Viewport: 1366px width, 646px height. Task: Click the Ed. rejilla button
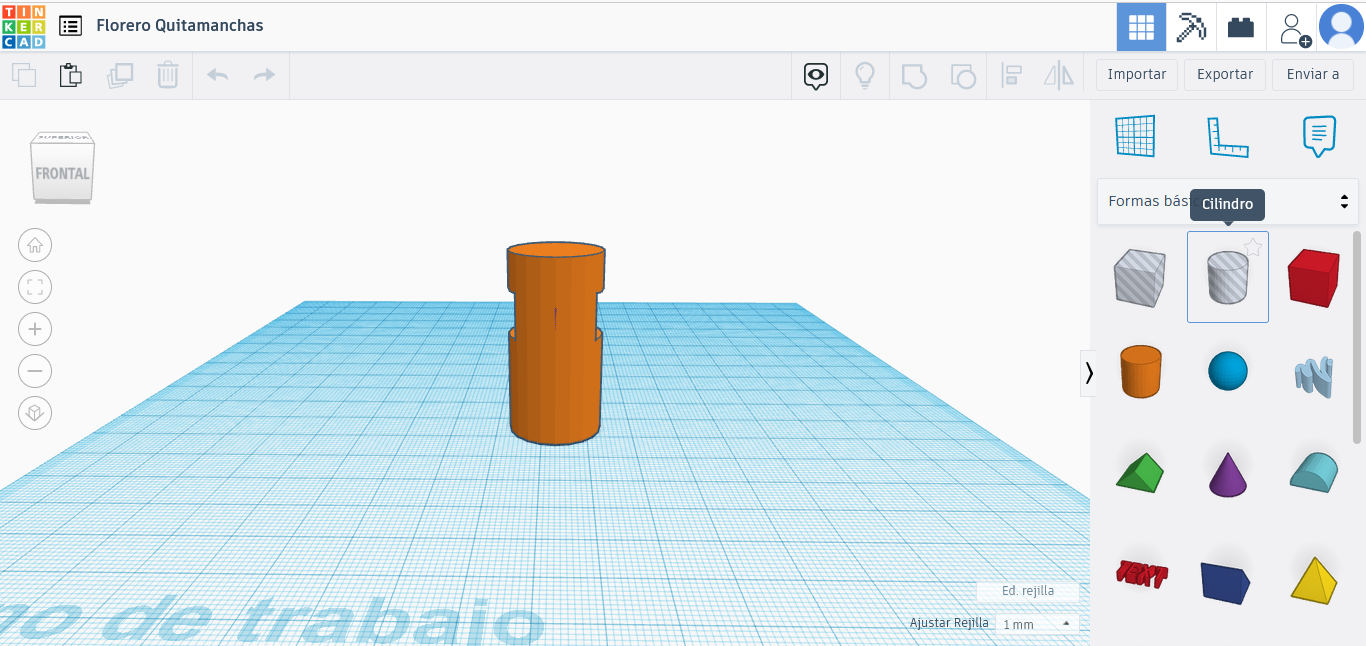1028,591
